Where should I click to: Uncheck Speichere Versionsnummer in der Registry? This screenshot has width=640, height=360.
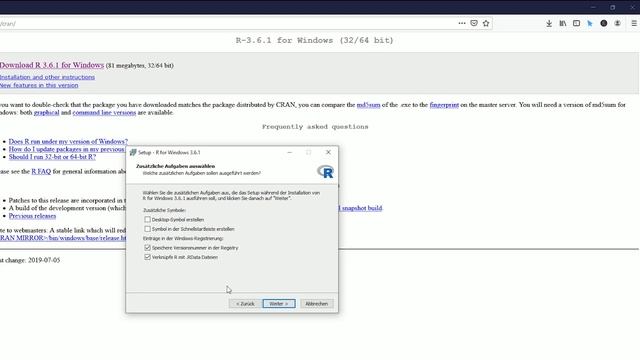[147, 248]
